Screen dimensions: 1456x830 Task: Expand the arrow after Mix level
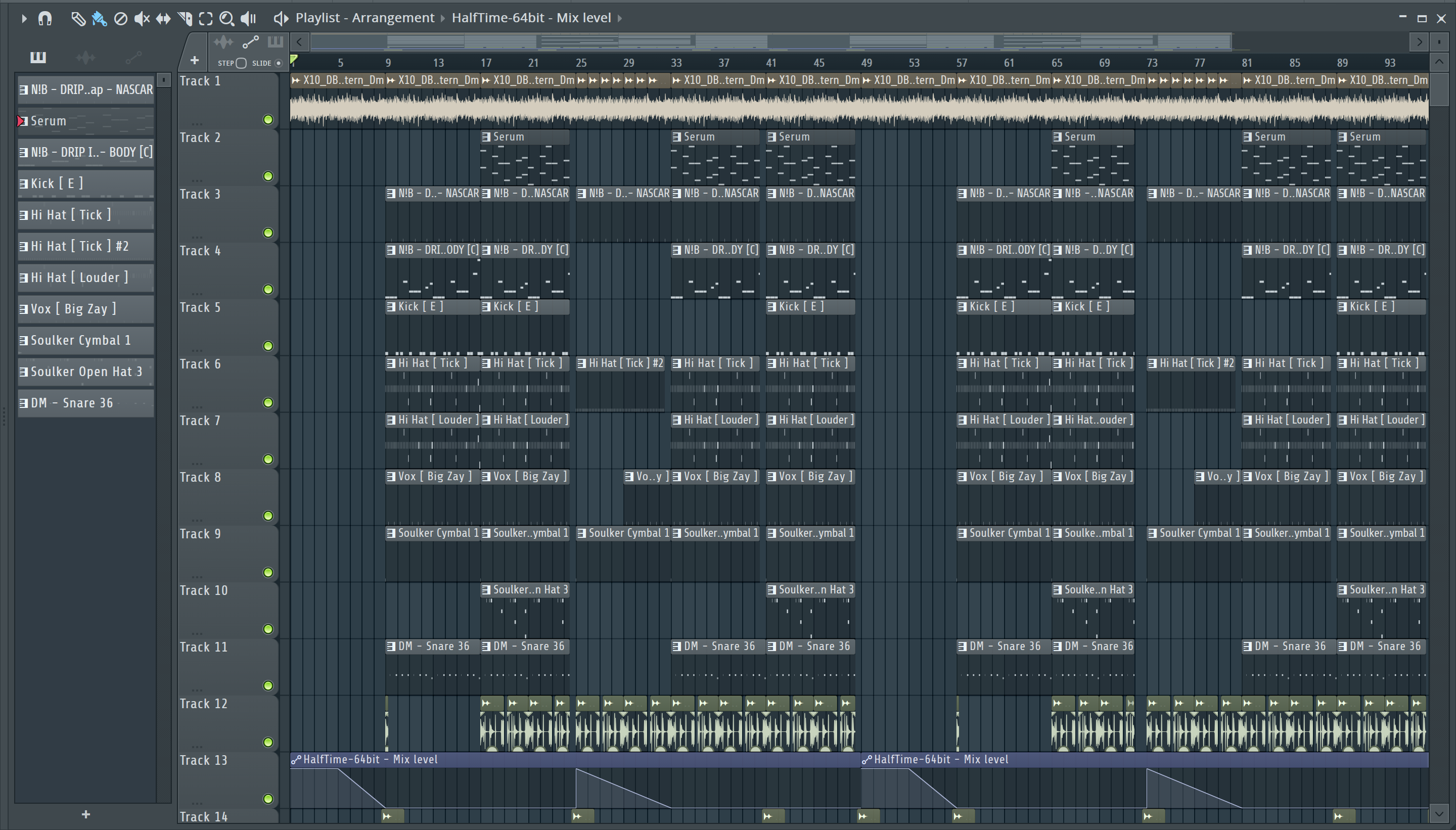pos(620,18)
